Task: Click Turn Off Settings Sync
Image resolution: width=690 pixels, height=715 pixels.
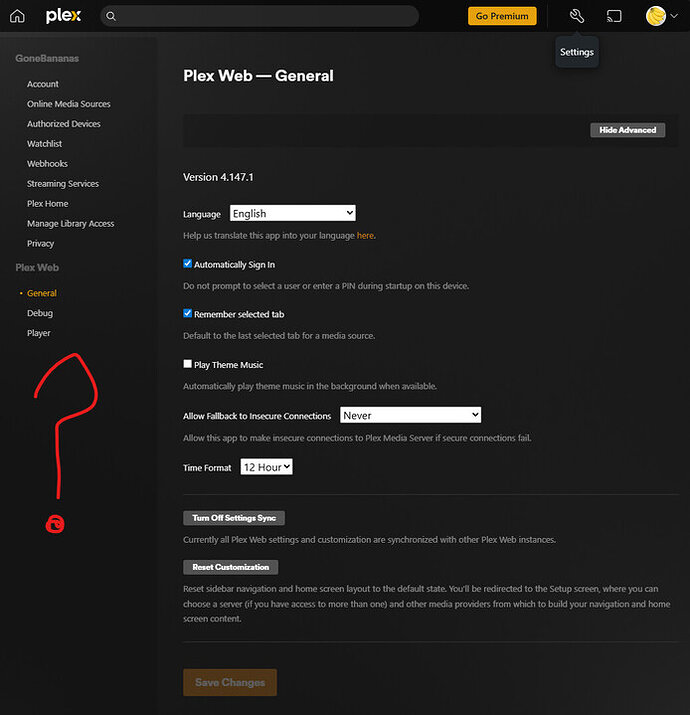Action: coord(234,518)
